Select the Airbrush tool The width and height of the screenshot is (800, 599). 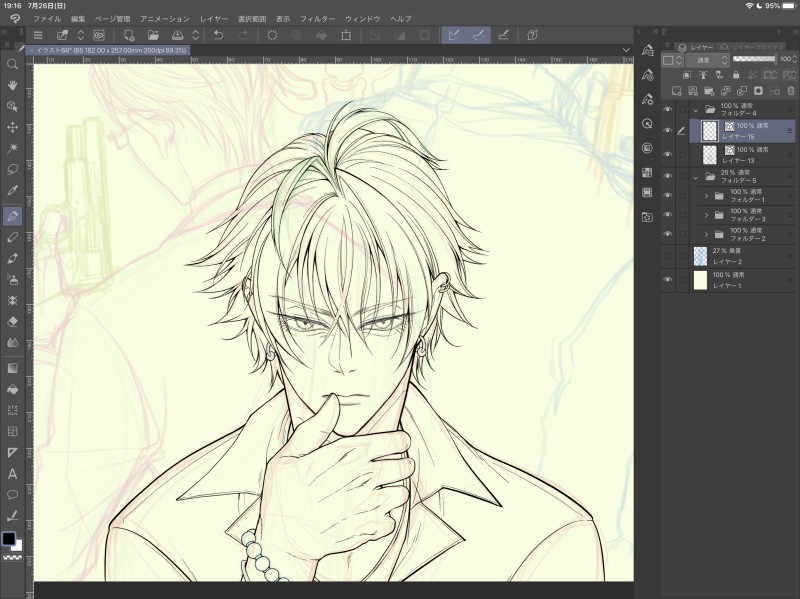13,280
